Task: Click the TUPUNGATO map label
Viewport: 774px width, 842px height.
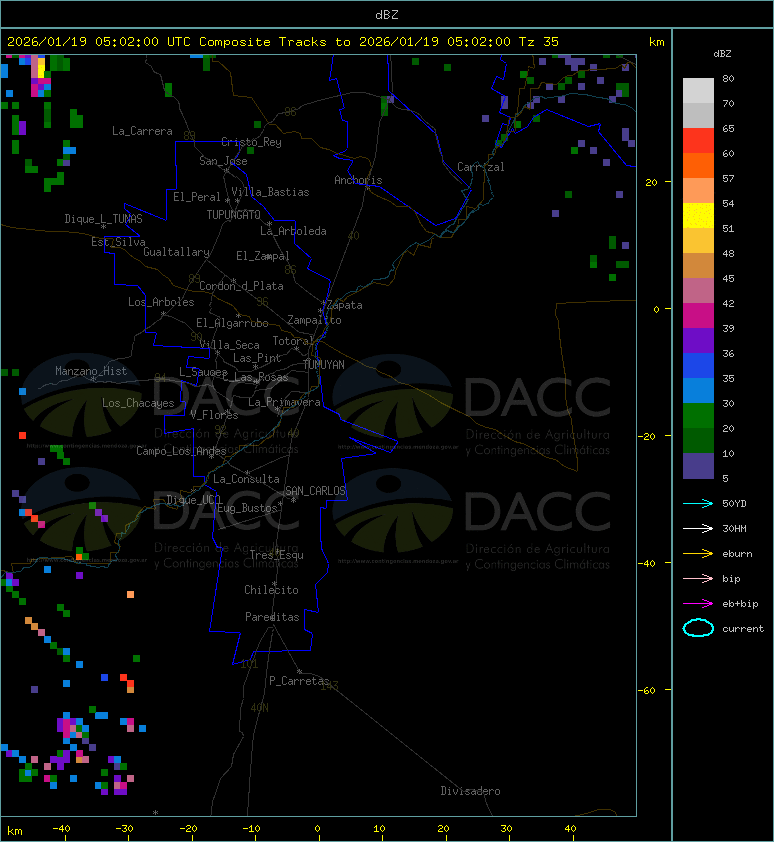Action: [x=233, y=215]
